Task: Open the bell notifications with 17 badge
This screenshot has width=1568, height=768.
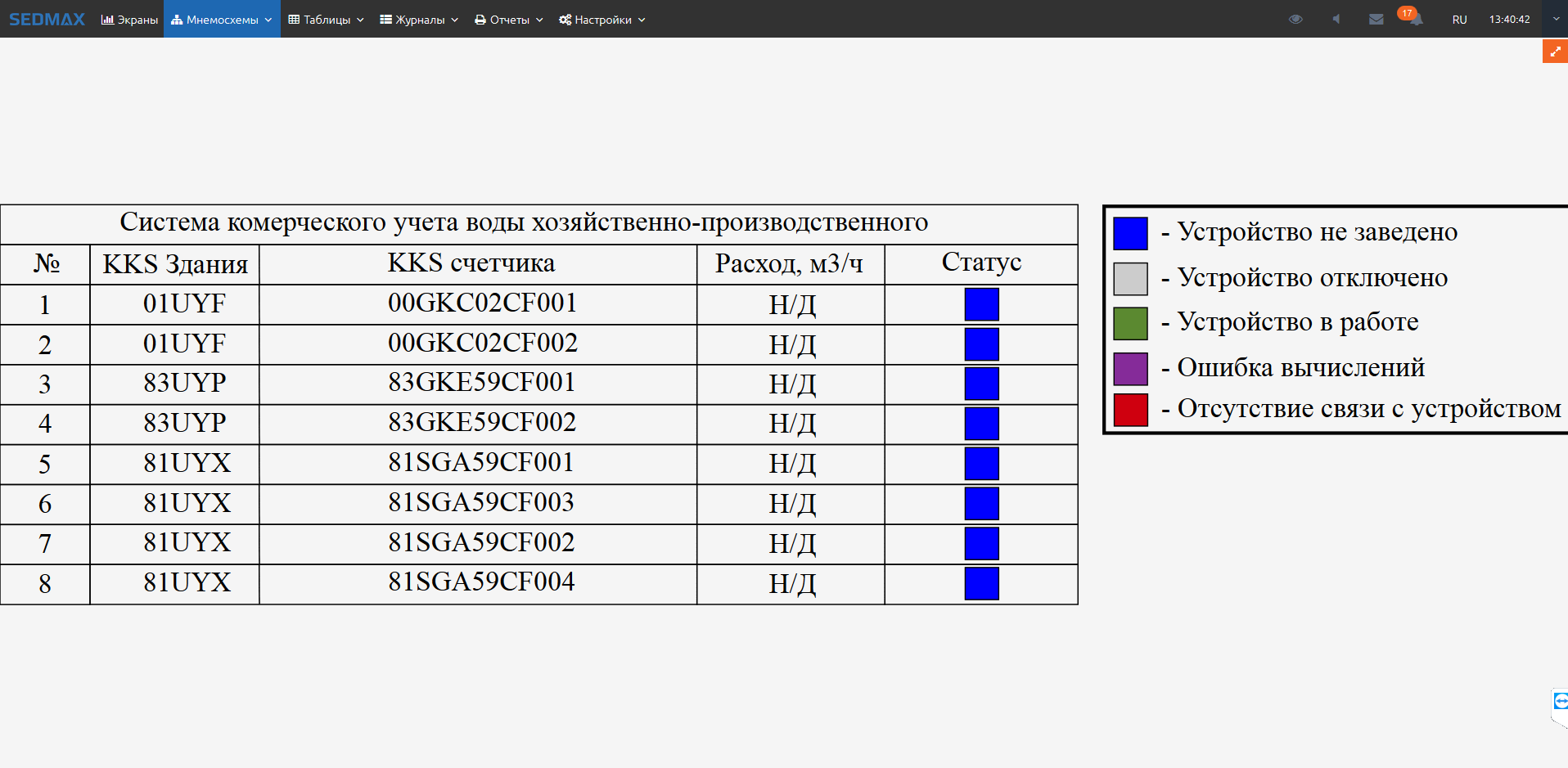Action: (x=1415, y=19)
